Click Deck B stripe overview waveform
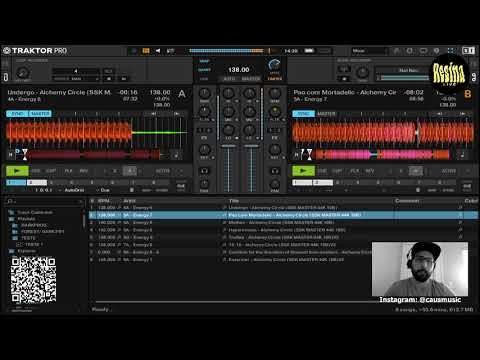Screen dimensions: 480x360 (x=376, y=155)
